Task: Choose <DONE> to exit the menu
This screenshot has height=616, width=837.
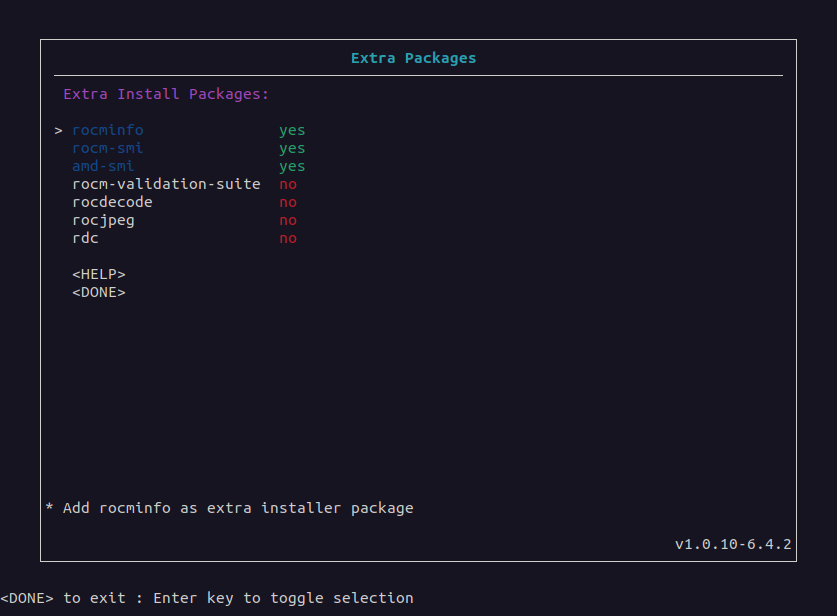Action: pos(99,293)
